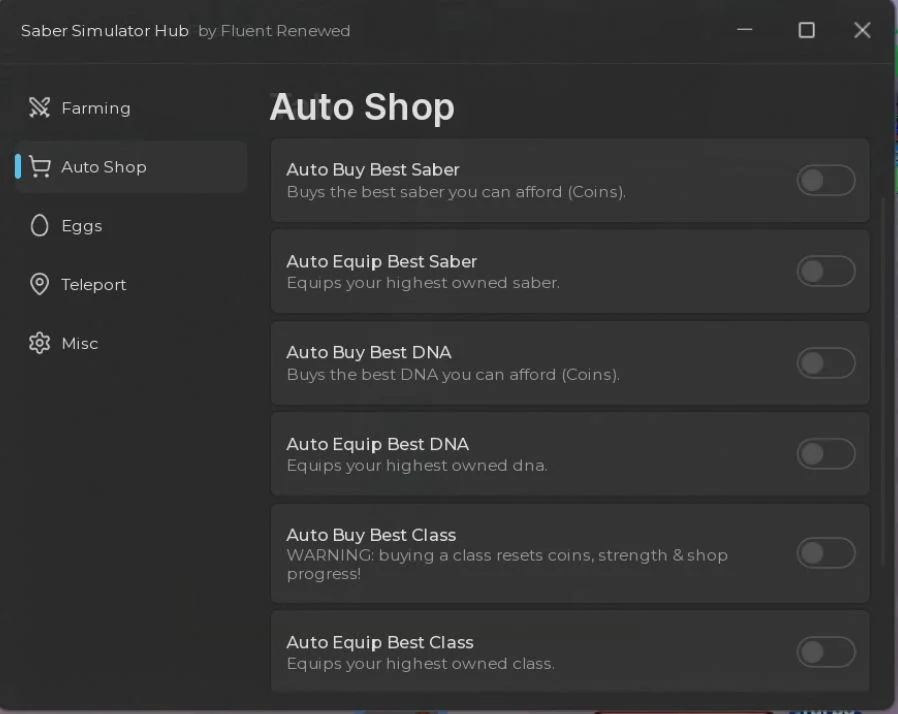Minimize the hub window
Screen dimensions: 898x714
[x=745, y=29]
